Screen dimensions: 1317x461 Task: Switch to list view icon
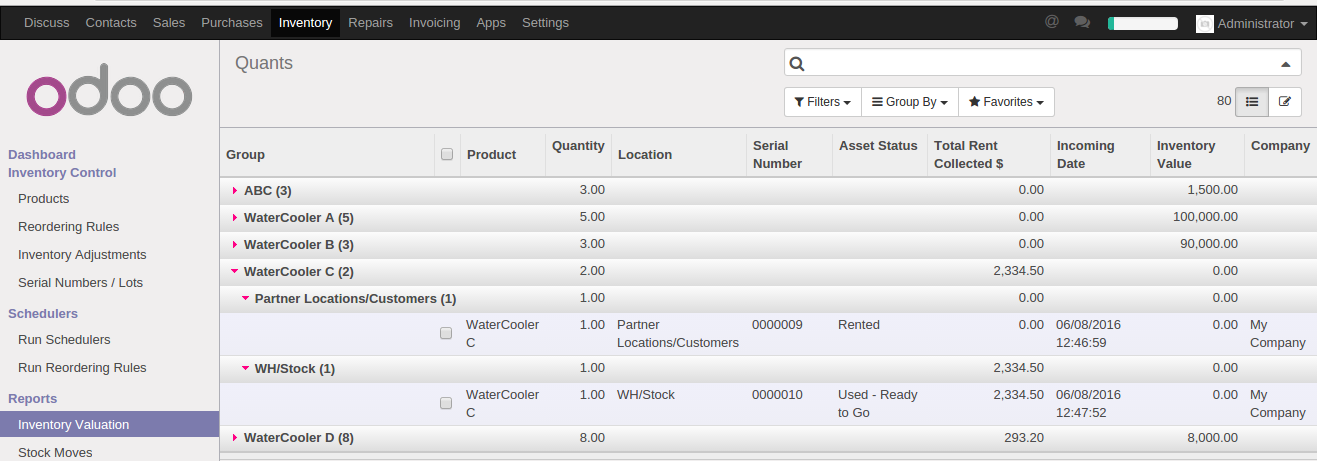(1252, 101)
